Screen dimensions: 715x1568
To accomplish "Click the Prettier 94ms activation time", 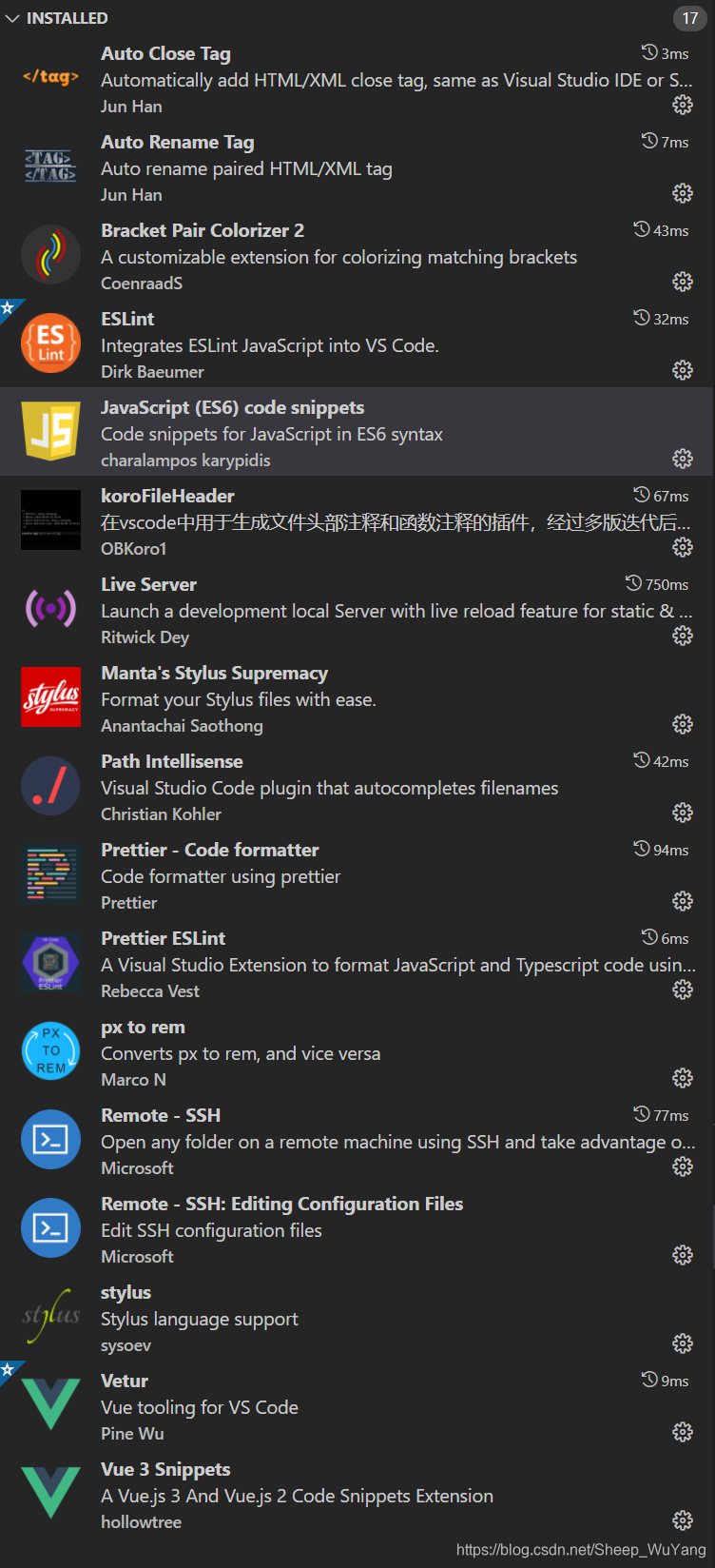I will pyautogui.click(x=661, y=850).
